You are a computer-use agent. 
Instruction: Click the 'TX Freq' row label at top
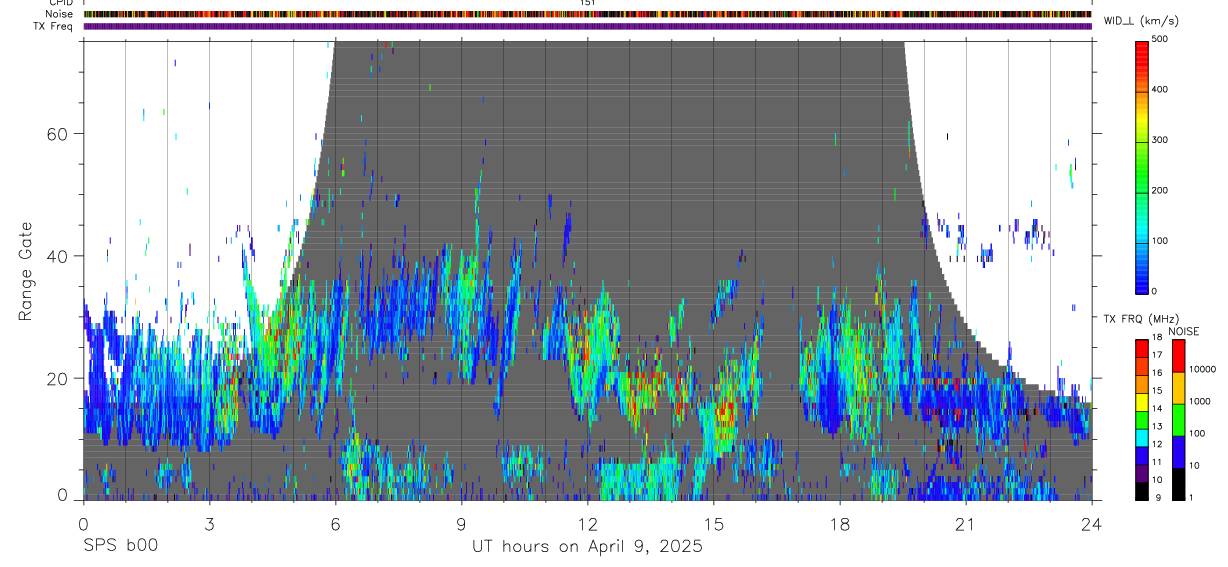53,26
